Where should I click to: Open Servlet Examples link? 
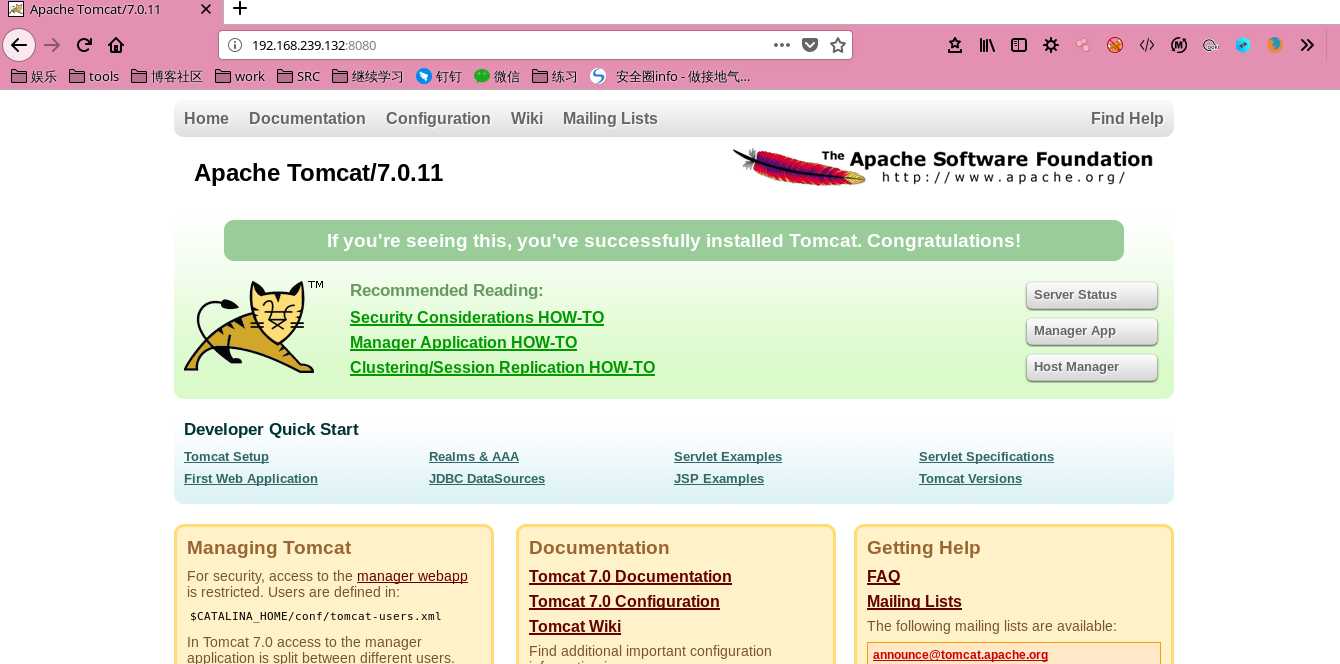[728, 457]
